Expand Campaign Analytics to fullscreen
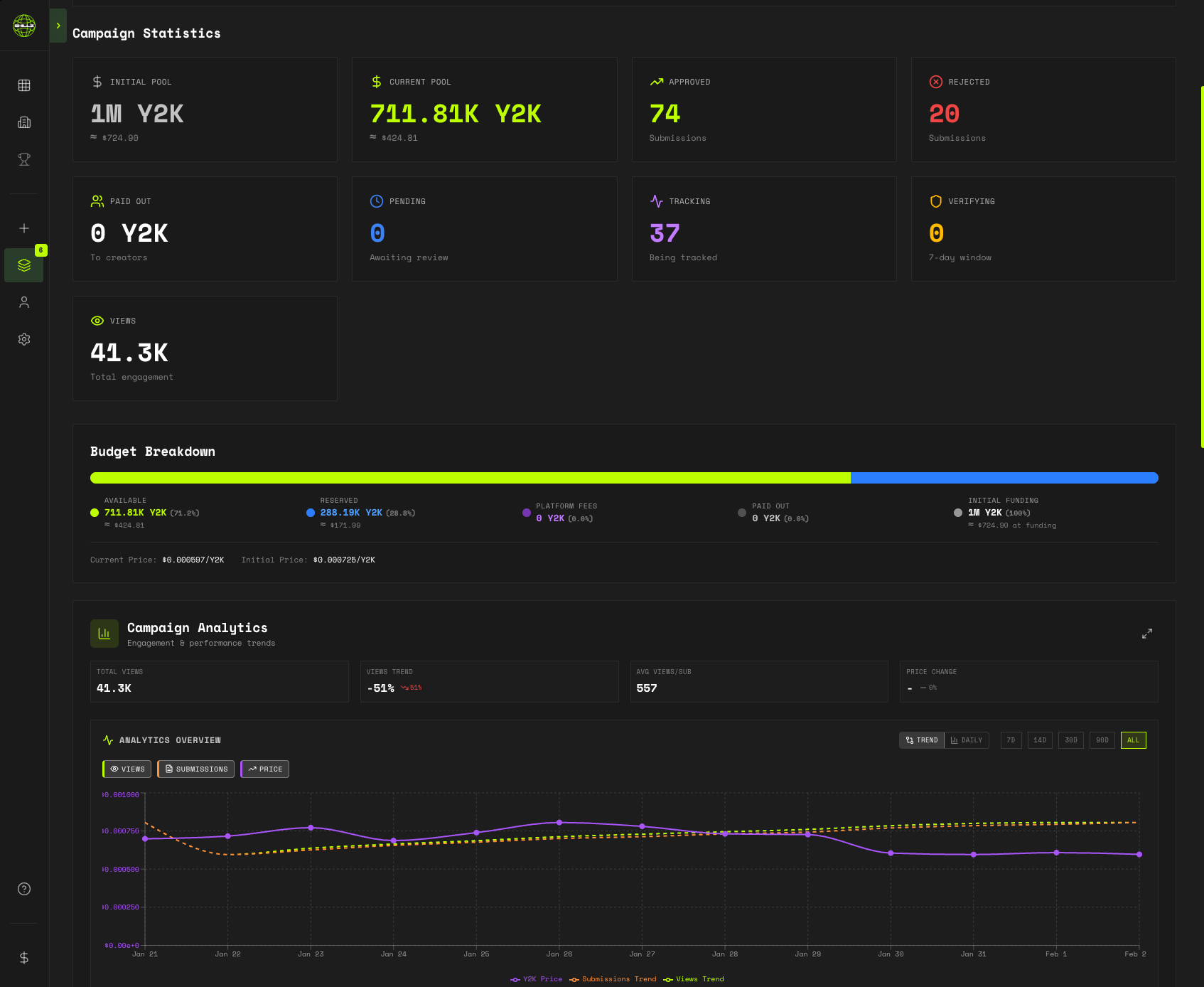This screenshot has height=987, width=1204. tap(1146, 634)
